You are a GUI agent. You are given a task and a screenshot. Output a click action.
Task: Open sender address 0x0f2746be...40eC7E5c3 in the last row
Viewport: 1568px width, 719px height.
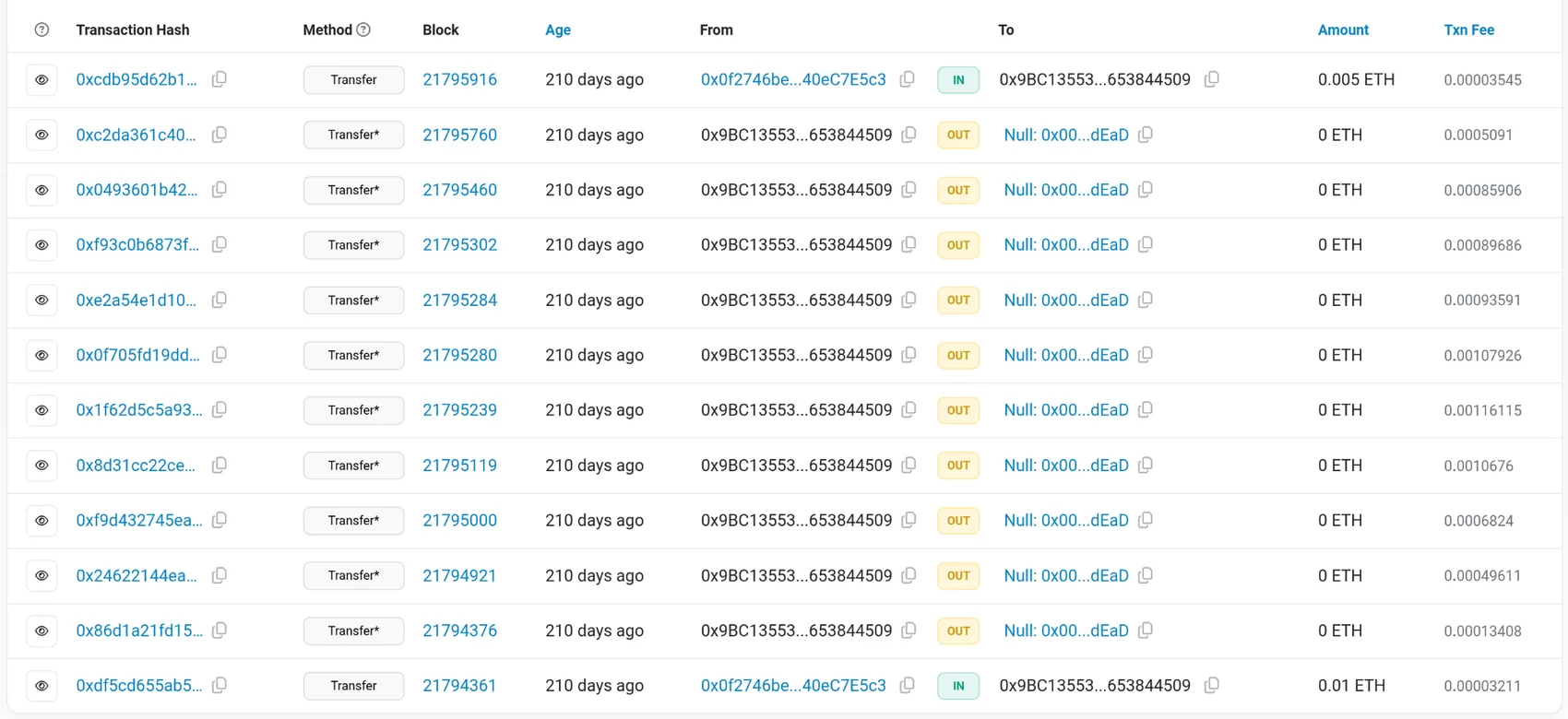[x=793, y=685]
